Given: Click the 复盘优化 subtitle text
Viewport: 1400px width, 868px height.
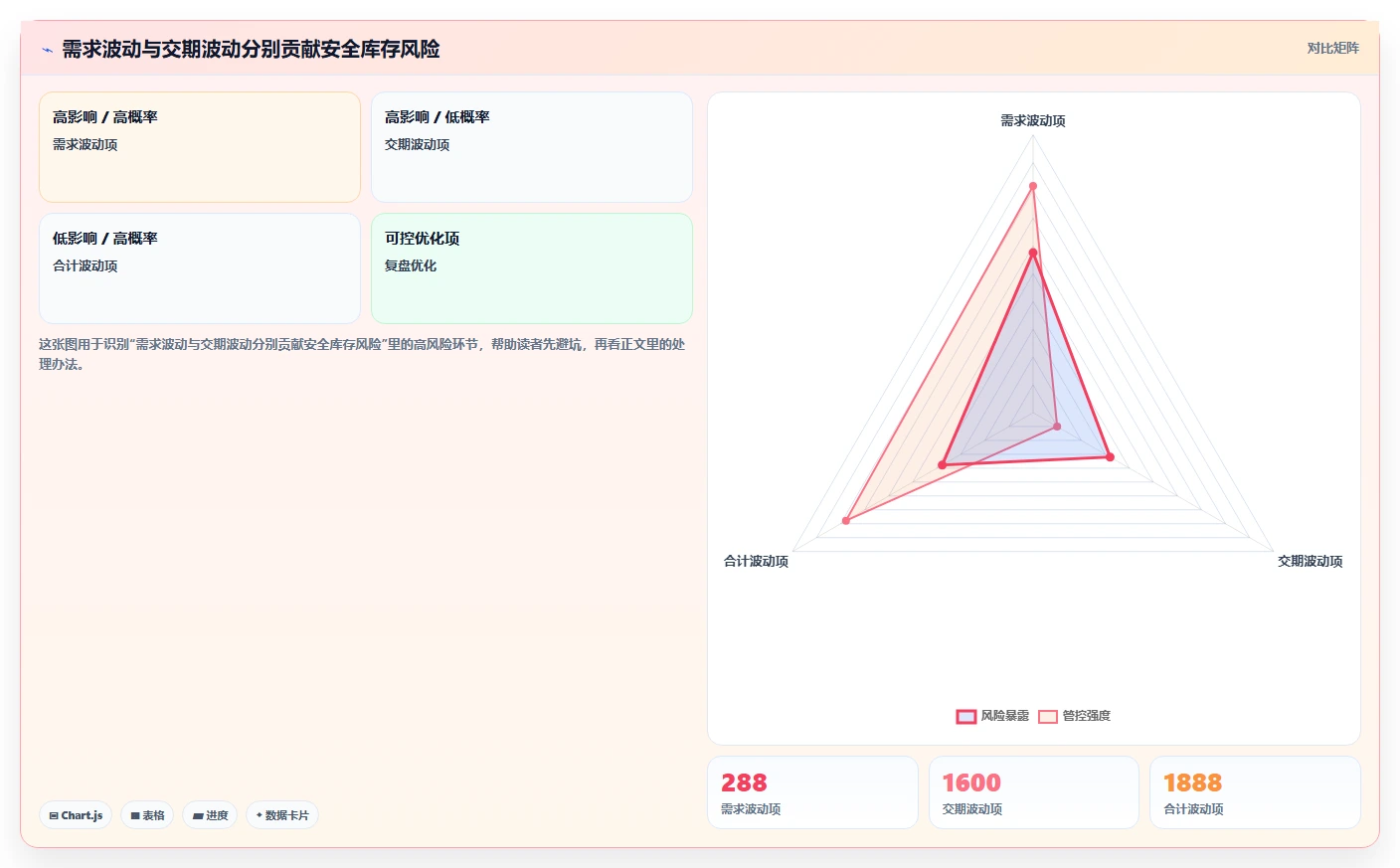Looking at the screenshot, I should click(x=411, y=265).
